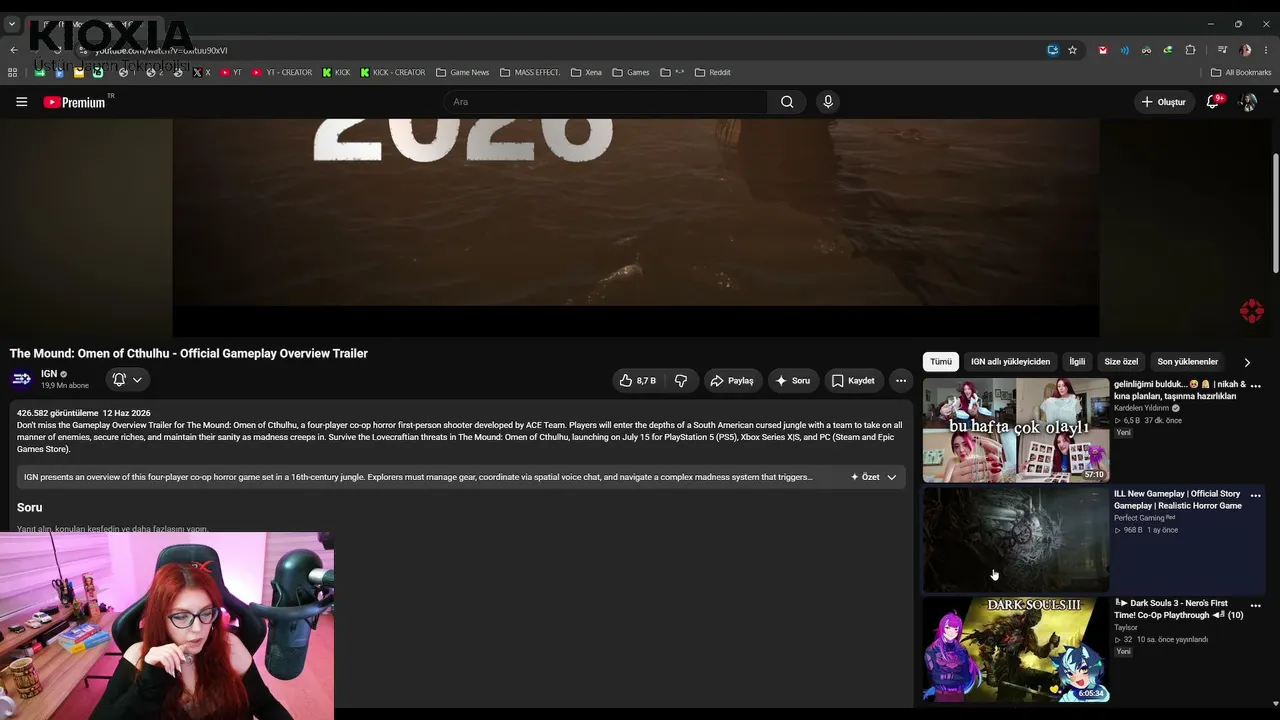Open more options for ILL New Gameplay video
The height and width of the screenshot is (720, 1280).
point(1256,496)
